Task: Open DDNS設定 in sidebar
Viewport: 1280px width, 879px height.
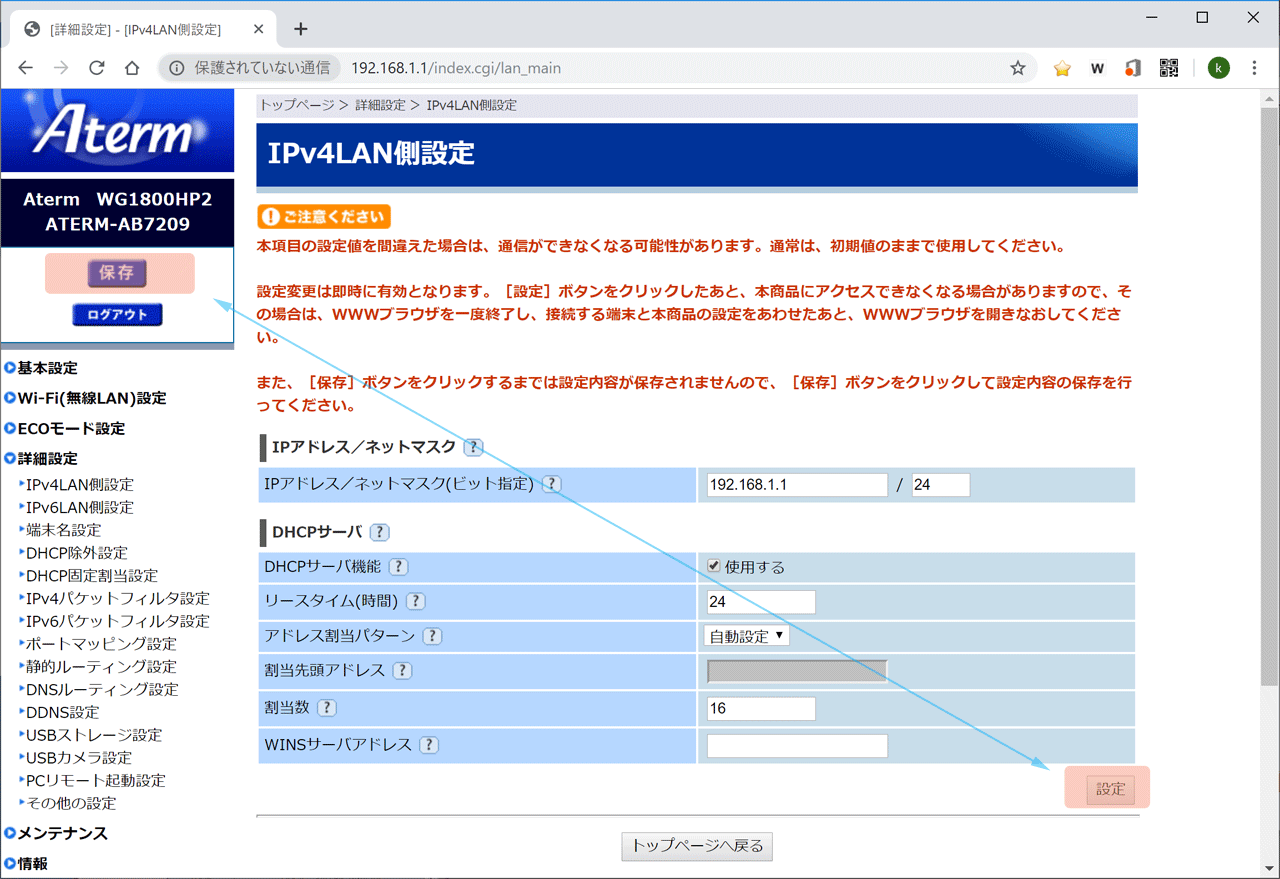Action: [63, 712]
